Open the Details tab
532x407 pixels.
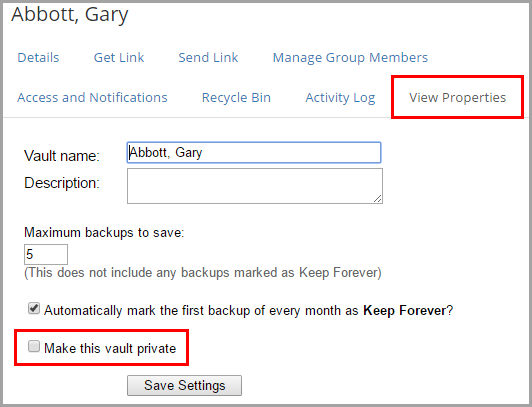pos(38,58)
